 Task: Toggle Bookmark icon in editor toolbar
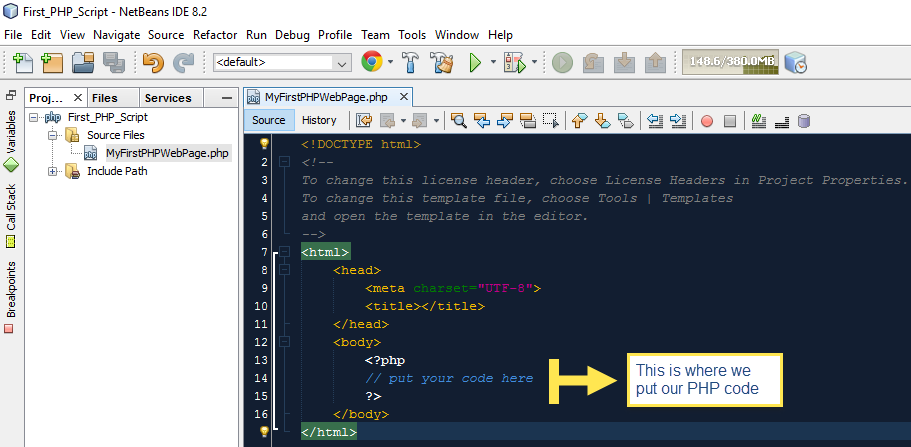[x=626, y=121]
